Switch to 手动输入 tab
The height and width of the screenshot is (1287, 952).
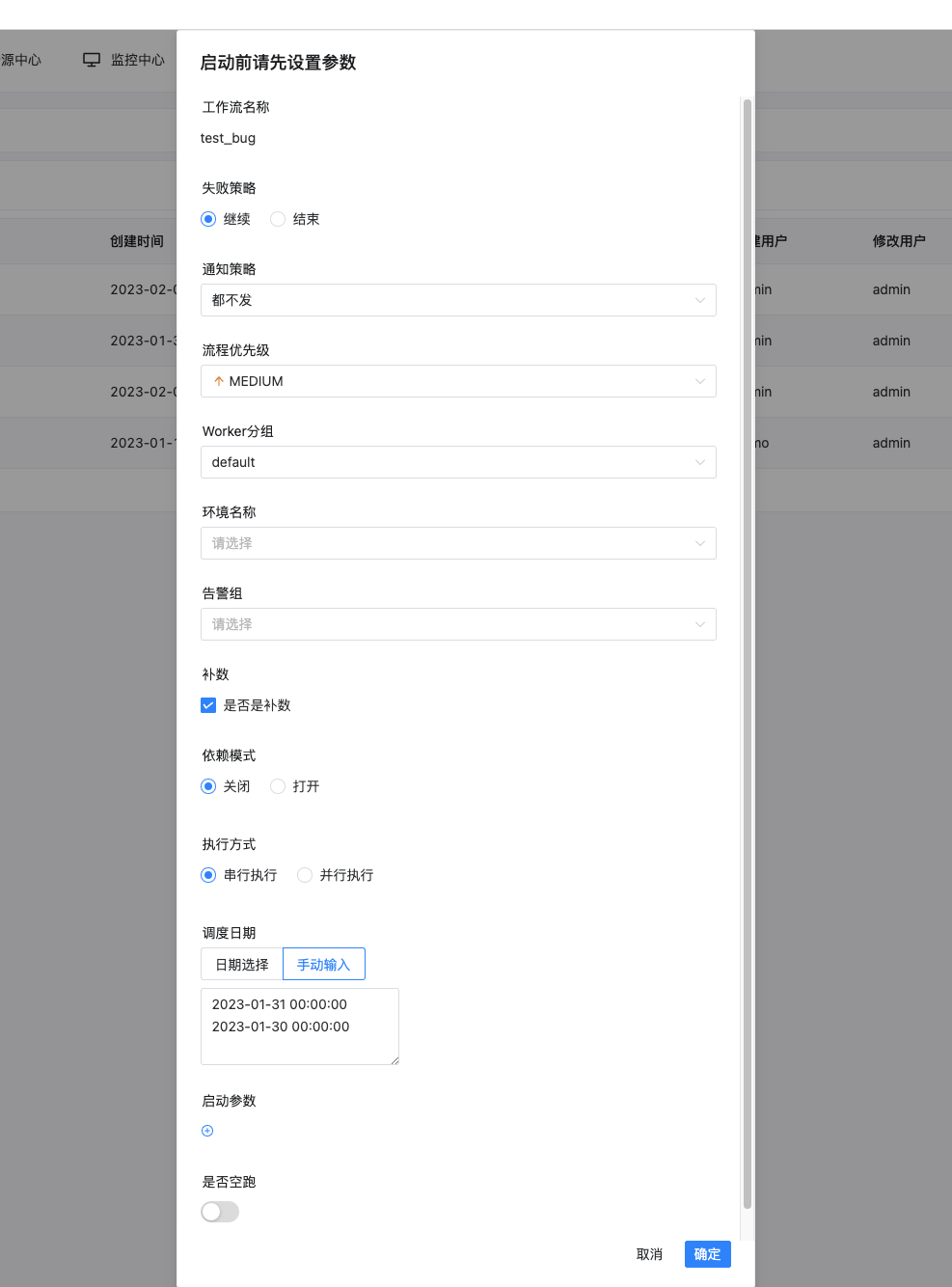pos(324,965)
